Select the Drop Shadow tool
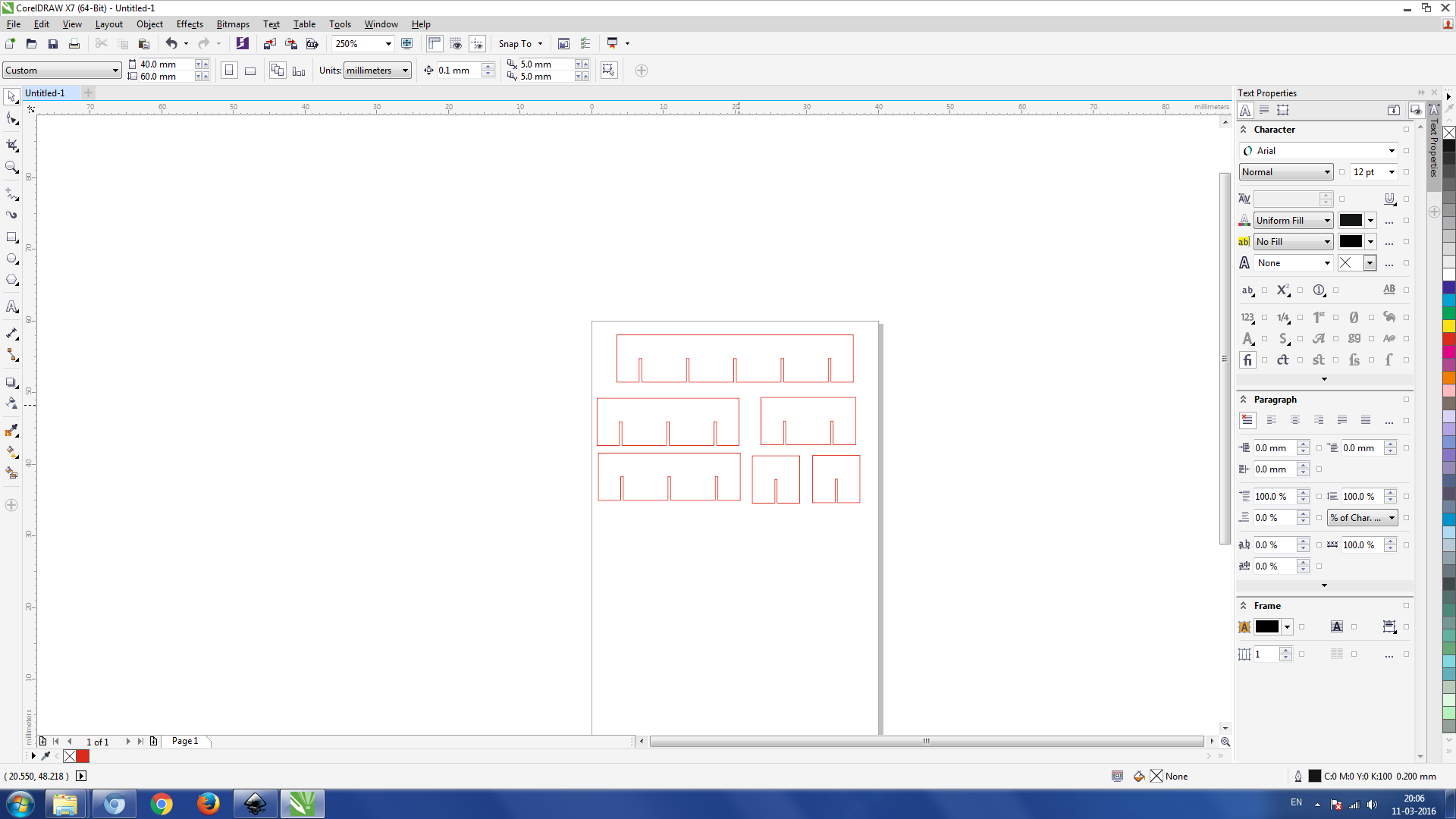This screenshot has width=1456, height=819. coord(11,382)
